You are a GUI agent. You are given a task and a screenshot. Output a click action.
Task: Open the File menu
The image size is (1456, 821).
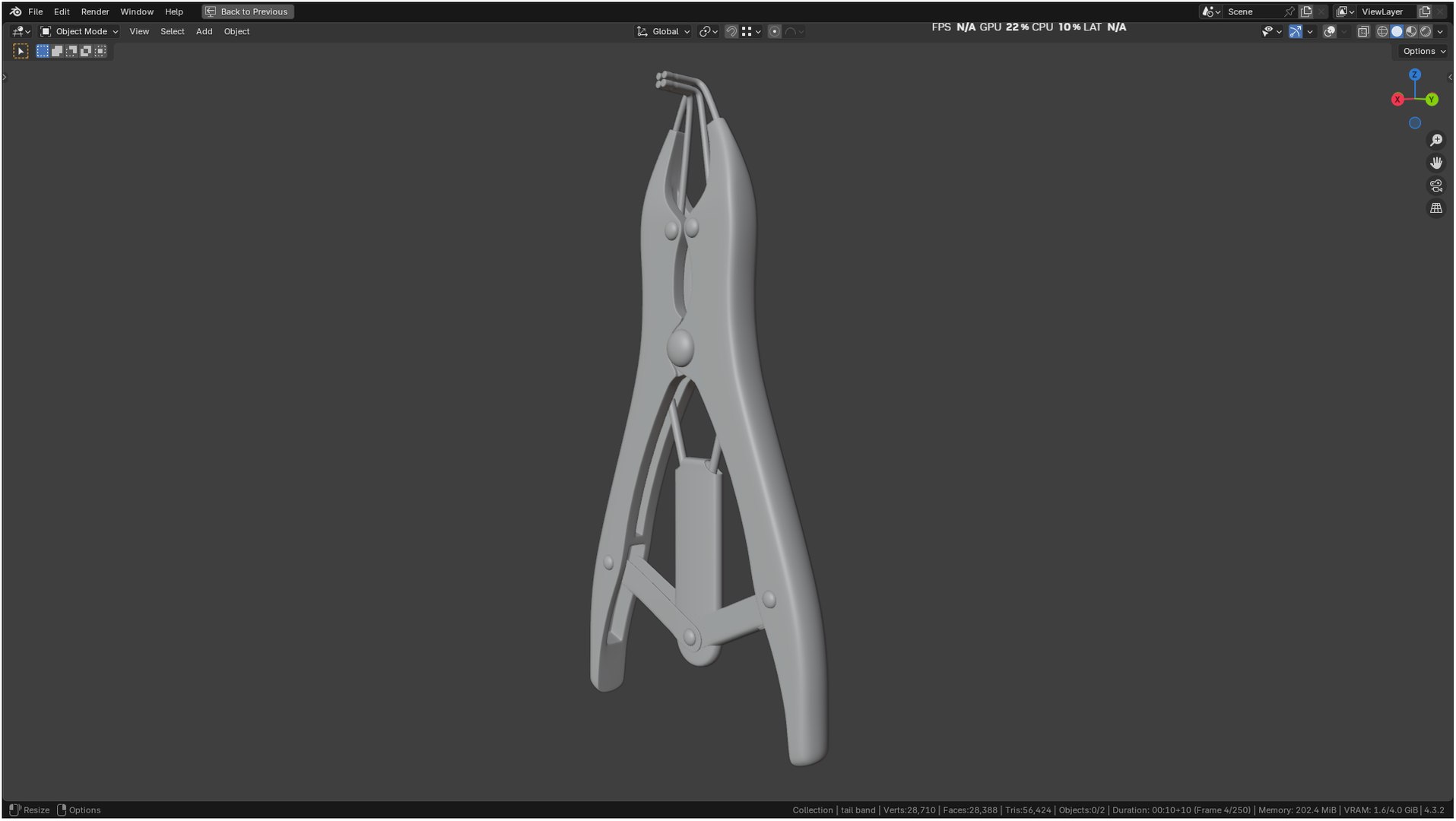(x=35, y=11)
